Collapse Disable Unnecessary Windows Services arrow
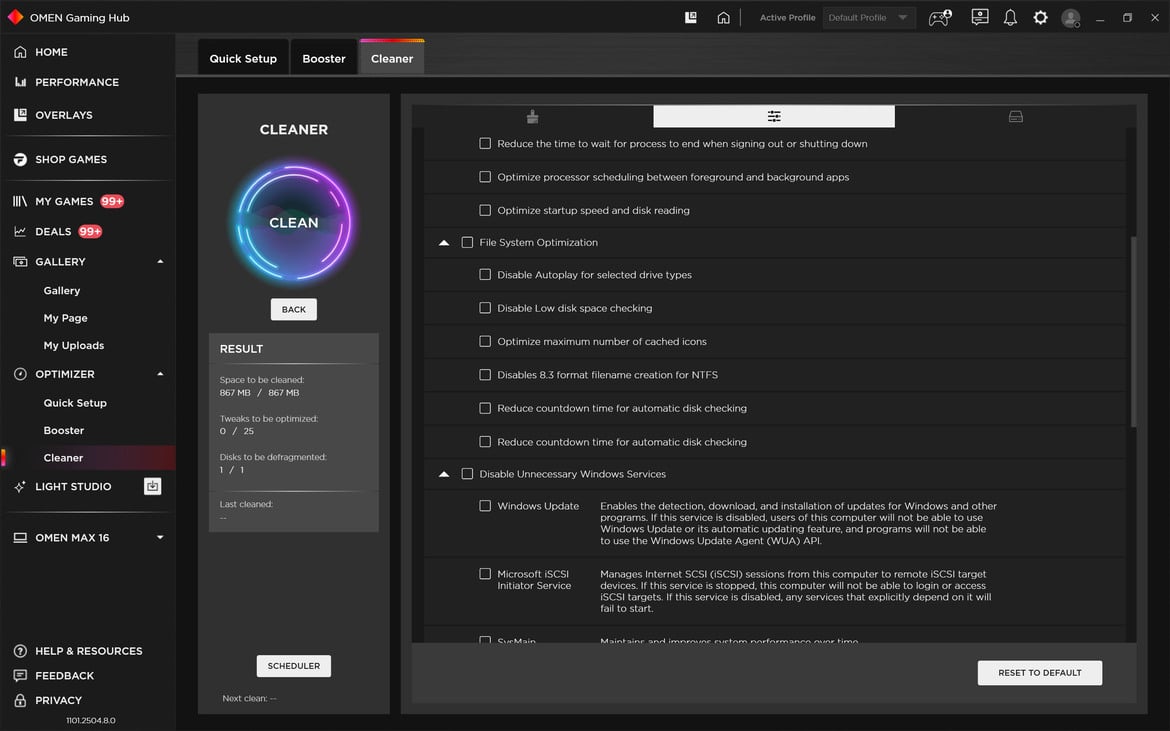Viewport: 1170px width, 731px height. click(444, 474)
